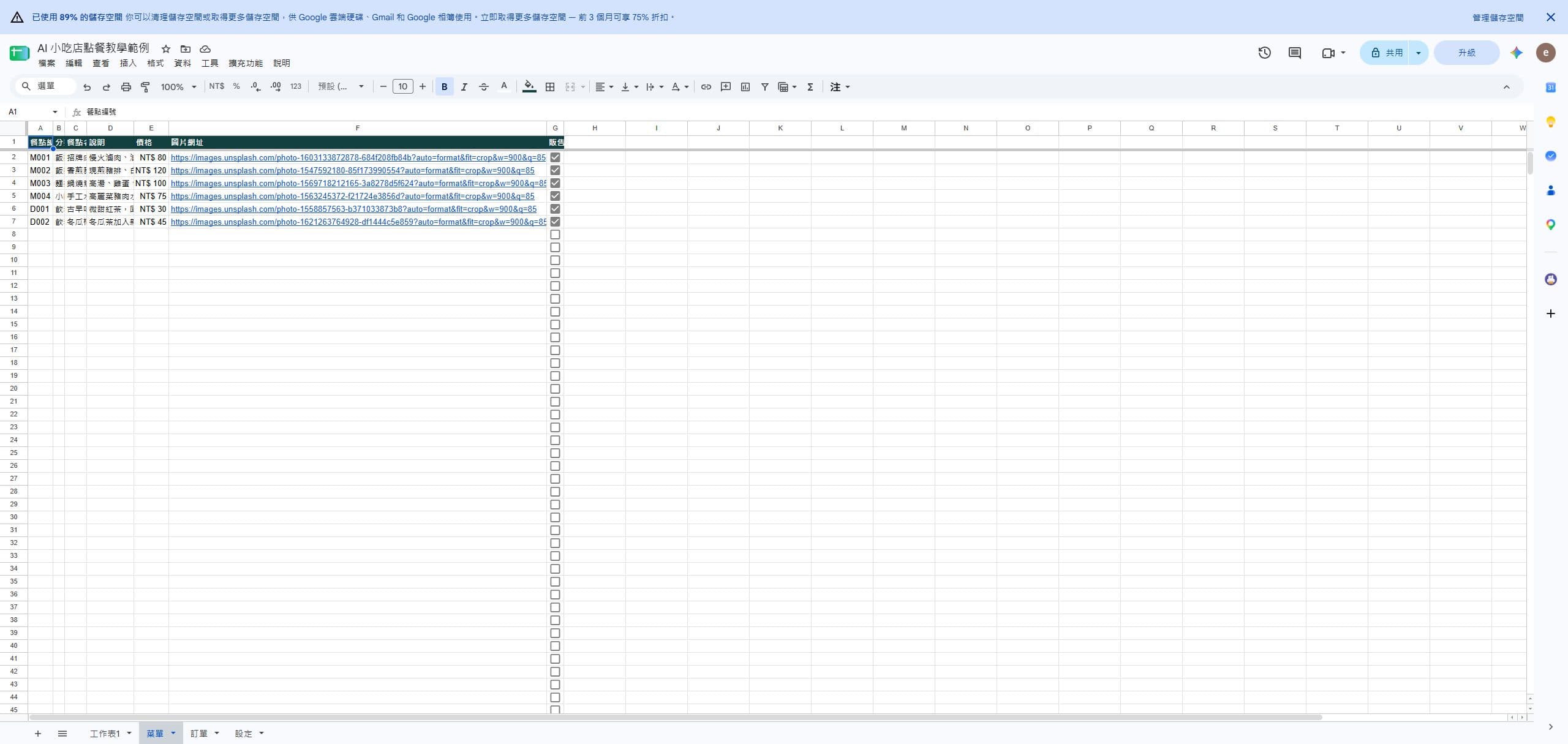1568x744 pixels.
Task: Insert a comment from toolbar
Action: pos(726,87)
